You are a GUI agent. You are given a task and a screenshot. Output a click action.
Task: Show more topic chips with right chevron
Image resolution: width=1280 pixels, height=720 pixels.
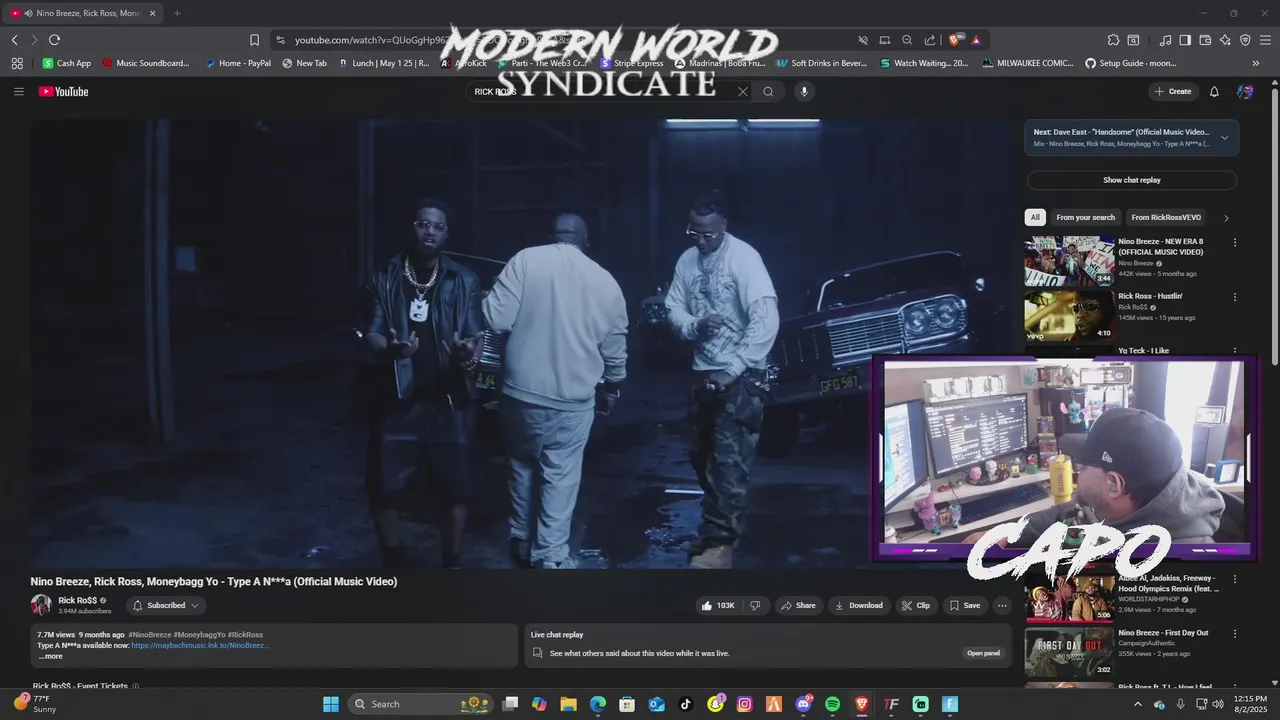coord(1226,218)
